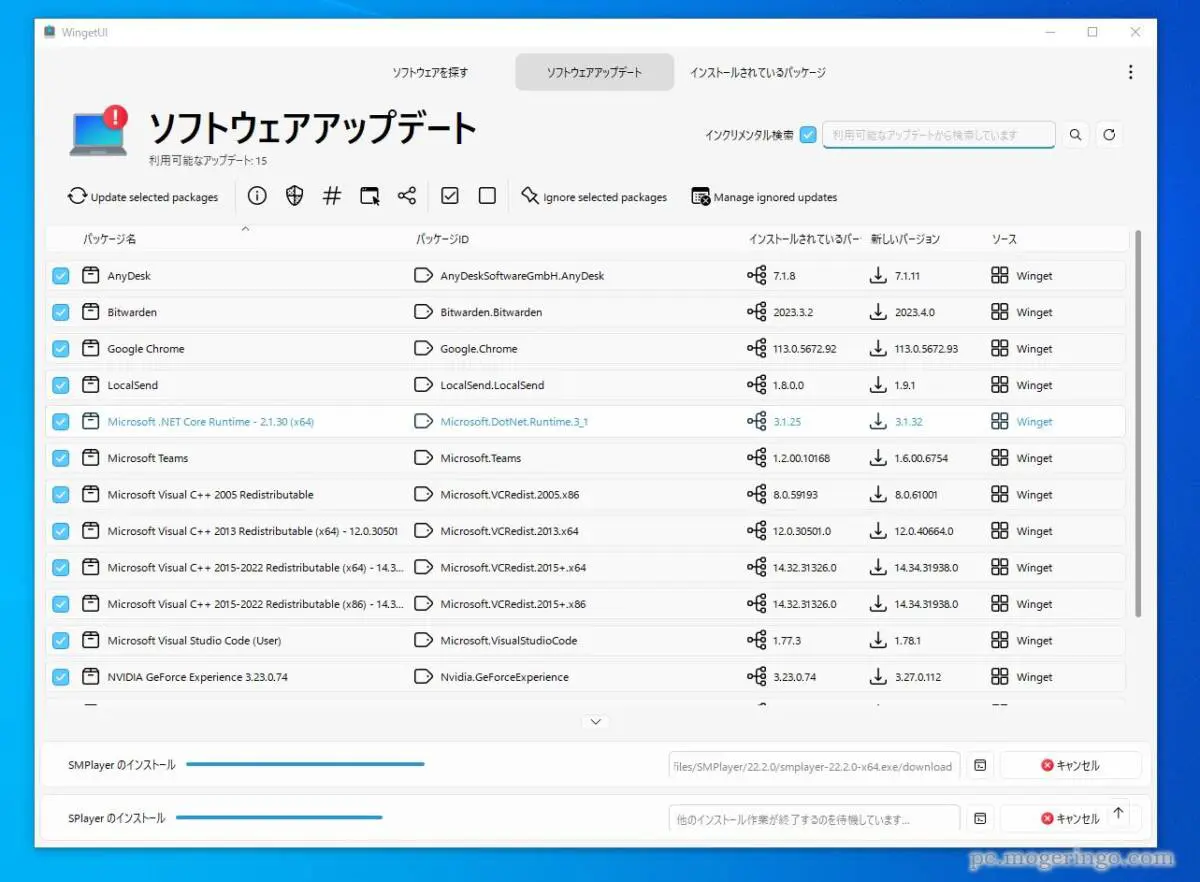Click Visual C++ 2005 installed version icon

click(757, 495)
